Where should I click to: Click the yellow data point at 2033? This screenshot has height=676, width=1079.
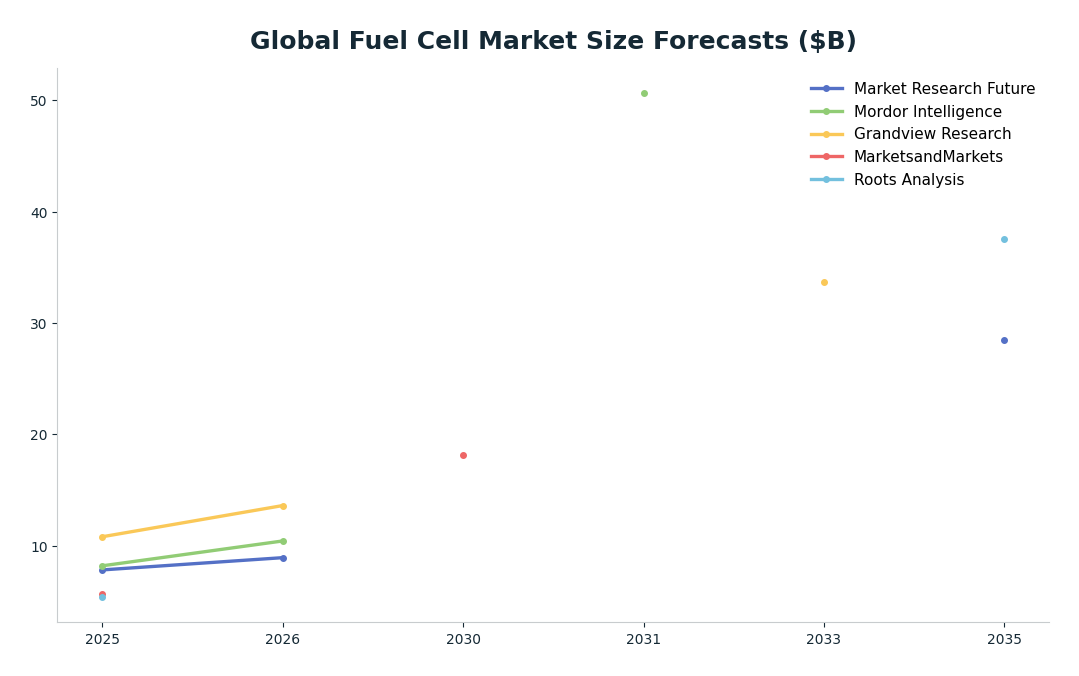(x=824, y=283)
